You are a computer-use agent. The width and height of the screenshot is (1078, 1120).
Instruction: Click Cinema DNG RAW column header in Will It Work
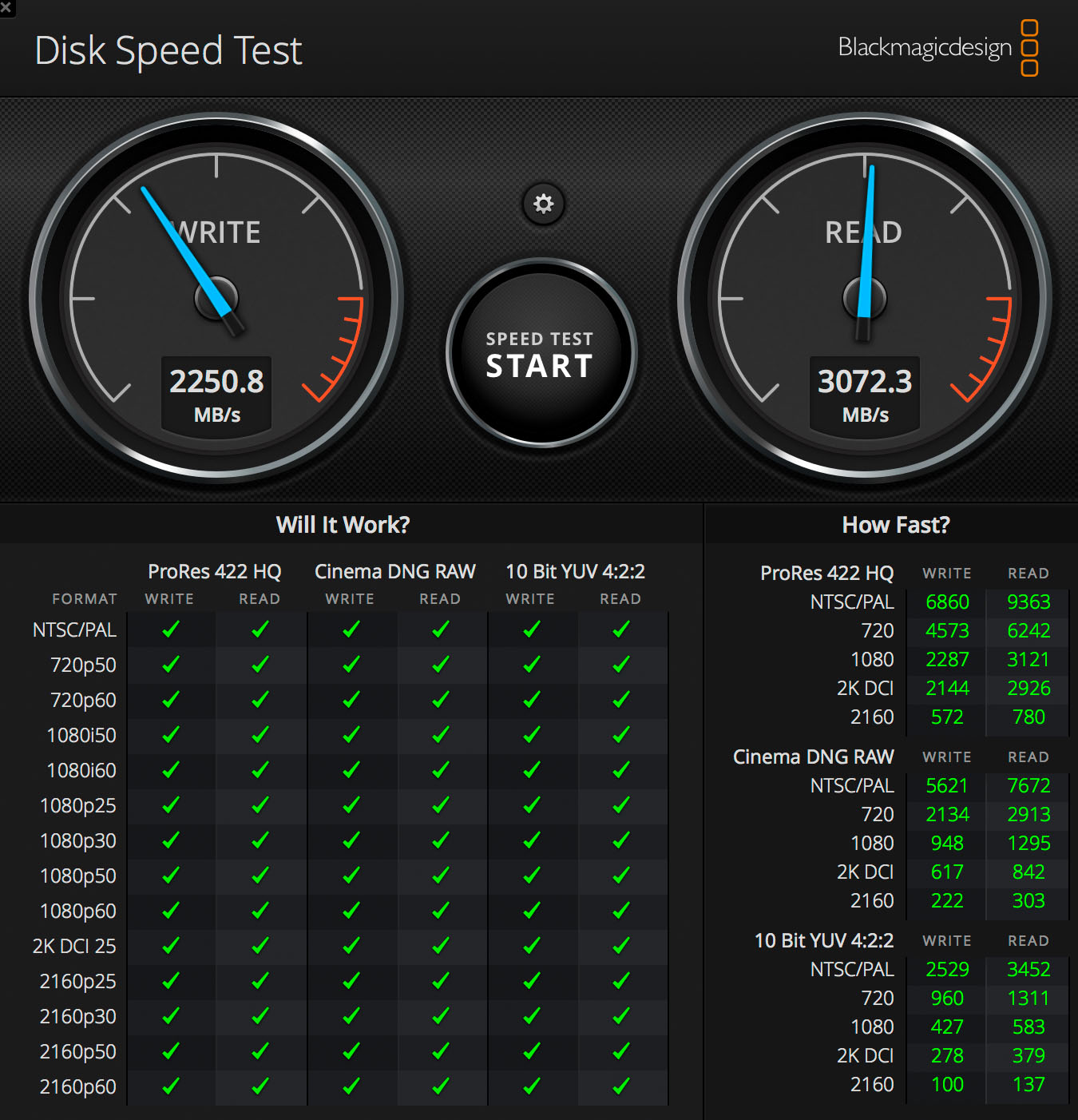point(394,572)
